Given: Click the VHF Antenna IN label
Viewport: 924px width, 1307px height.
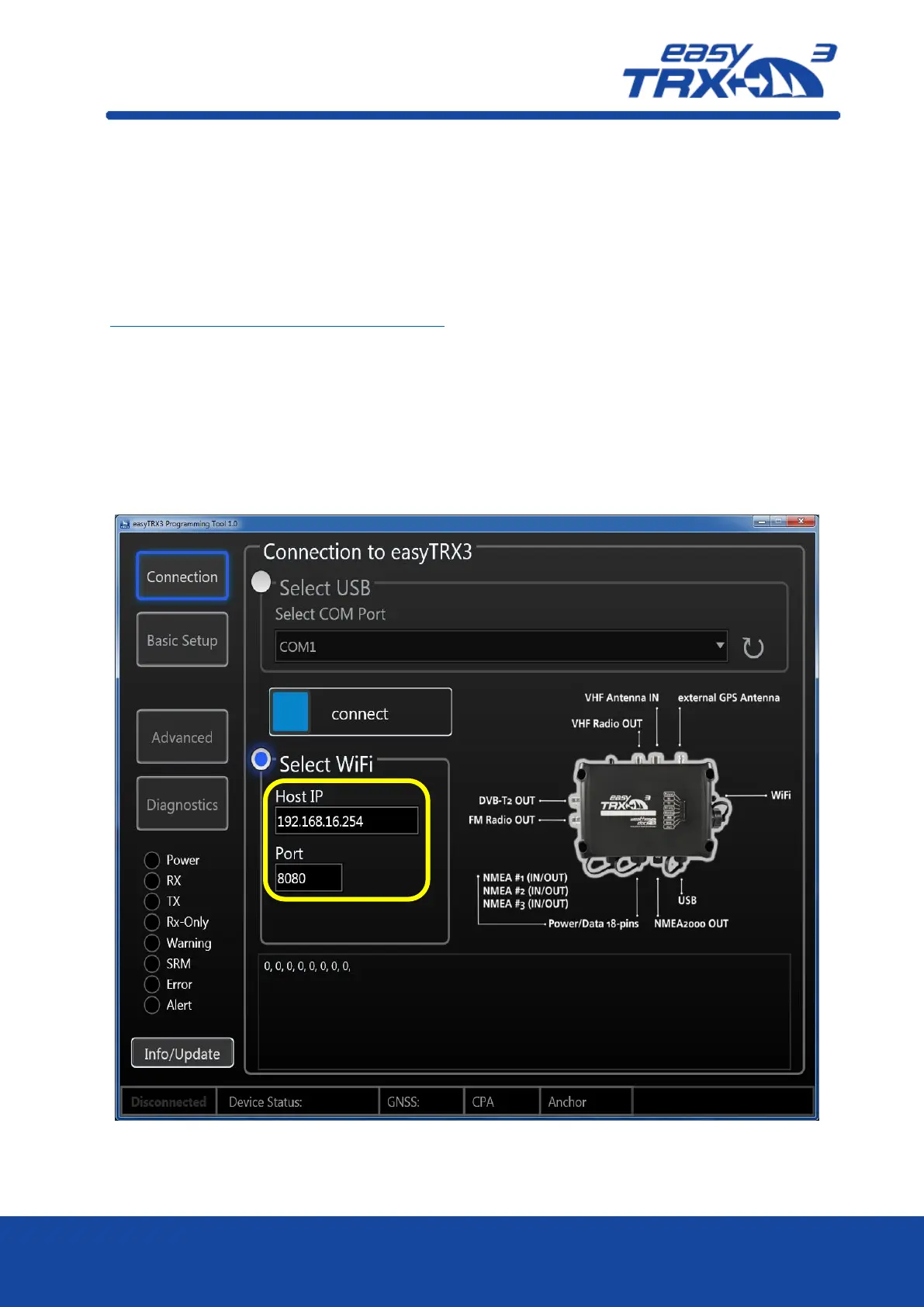Looking at the screenshot, I should point(621,698).
